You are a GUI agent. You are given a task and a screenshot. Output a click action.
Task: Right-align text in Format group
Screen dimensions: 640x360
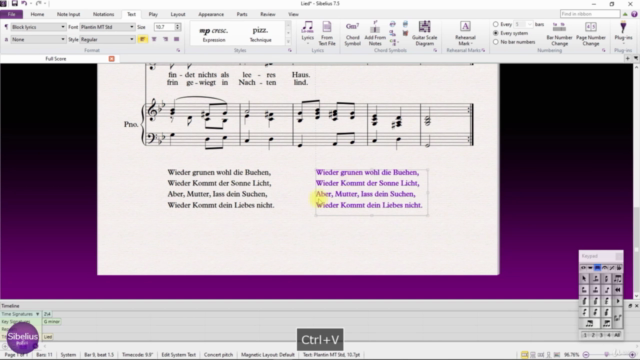tap(165, 39)
